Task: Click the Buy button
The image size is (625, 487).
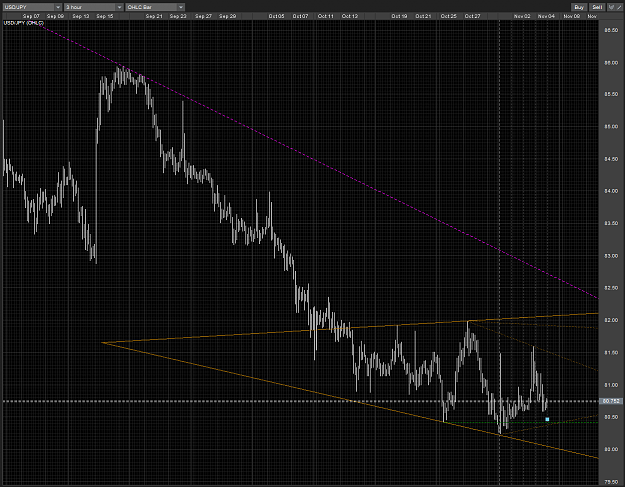Action: point(579,7)
